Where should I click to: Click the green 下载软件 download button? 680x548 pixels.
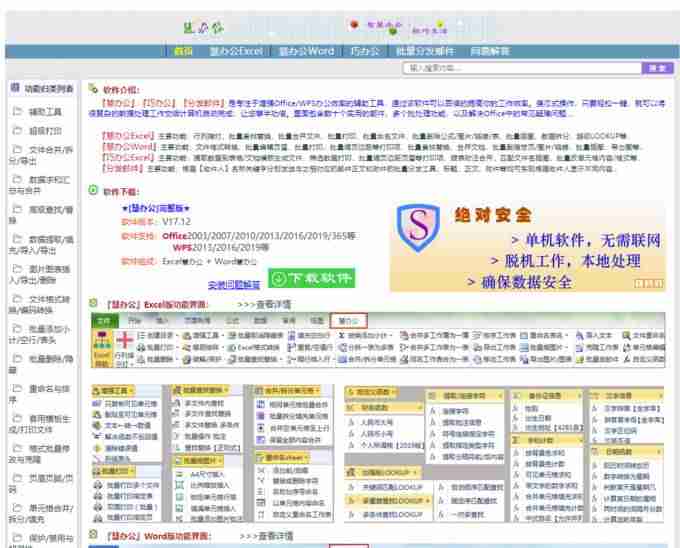[x=311, y=278]
